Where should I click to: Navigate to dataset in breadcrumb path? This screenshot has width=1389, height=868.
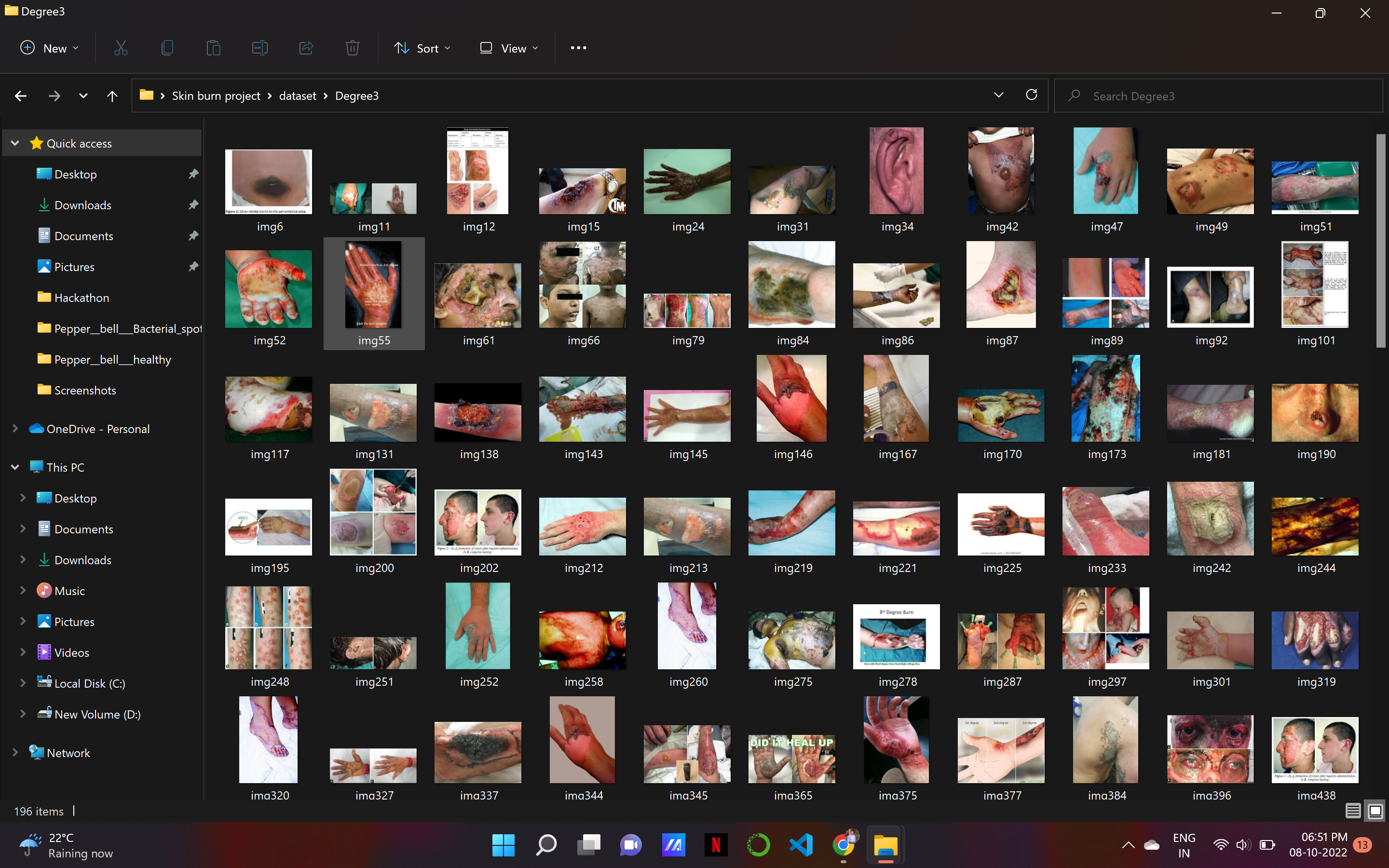297,96
